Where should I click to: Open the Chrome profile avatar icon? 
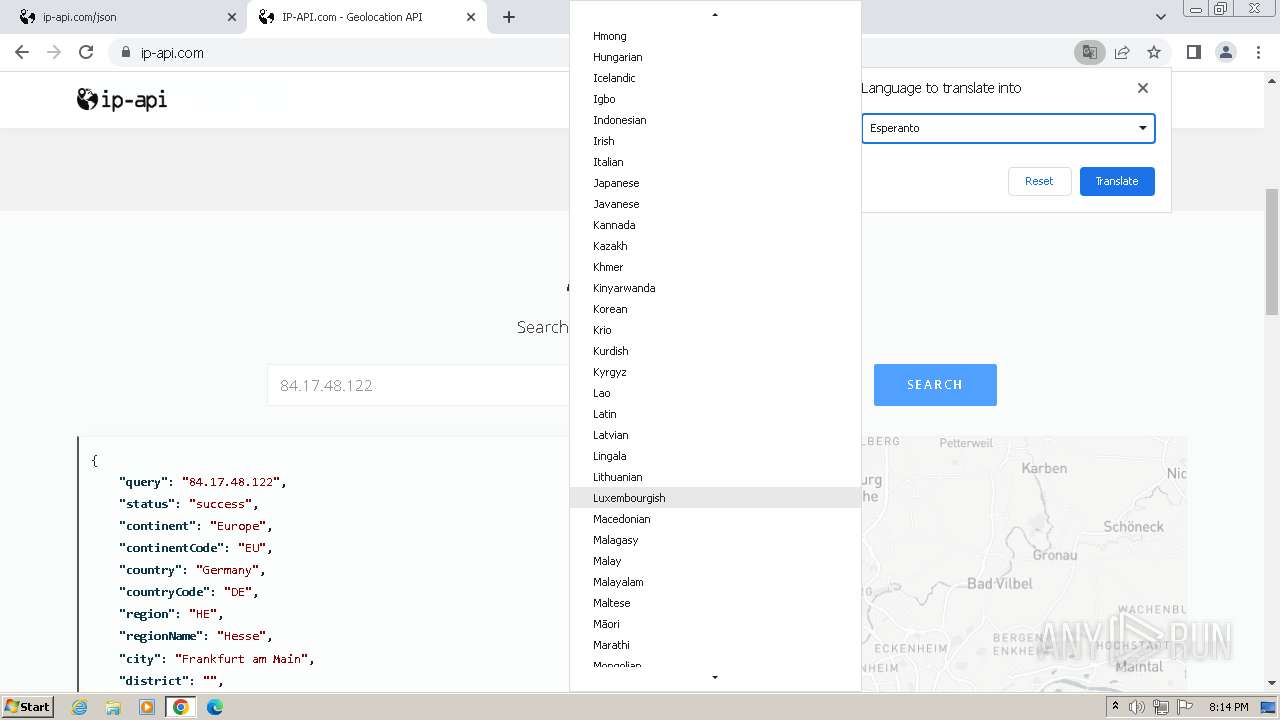pos(1226,53)
